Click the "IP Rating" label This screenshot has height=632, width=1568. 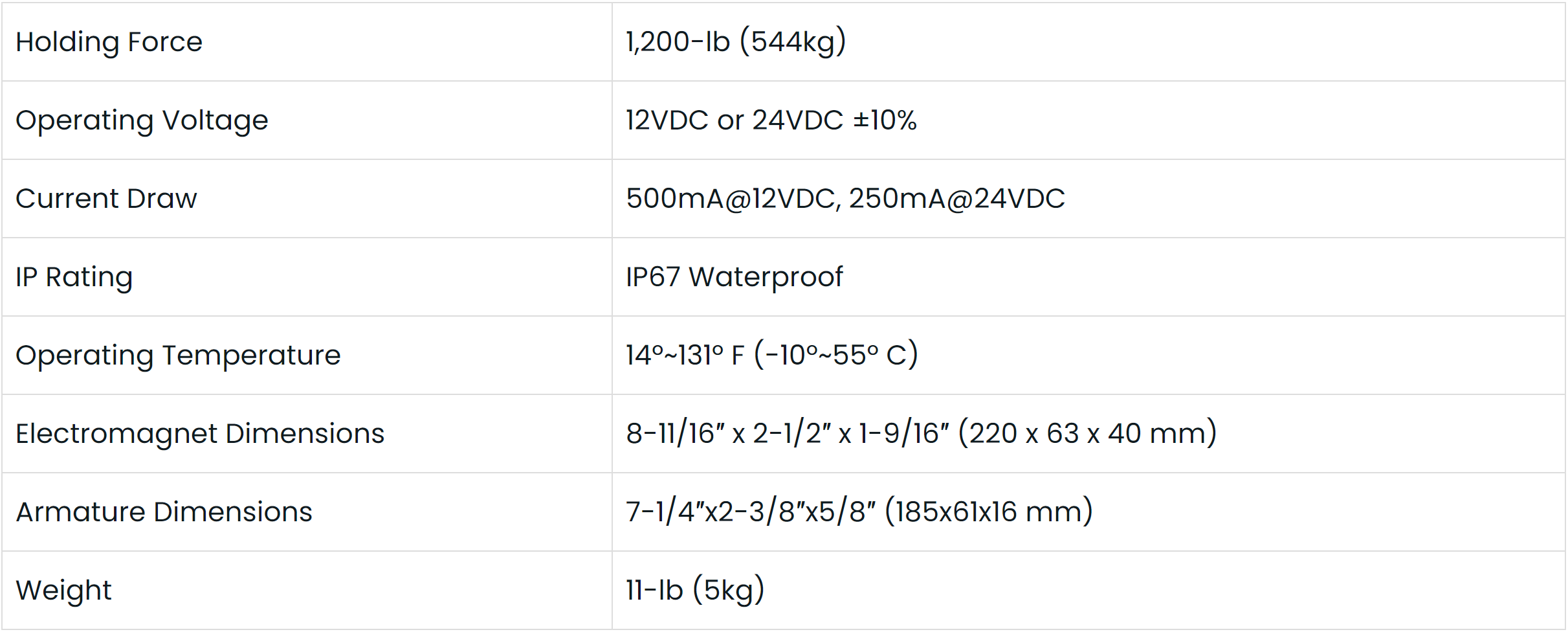74,277
